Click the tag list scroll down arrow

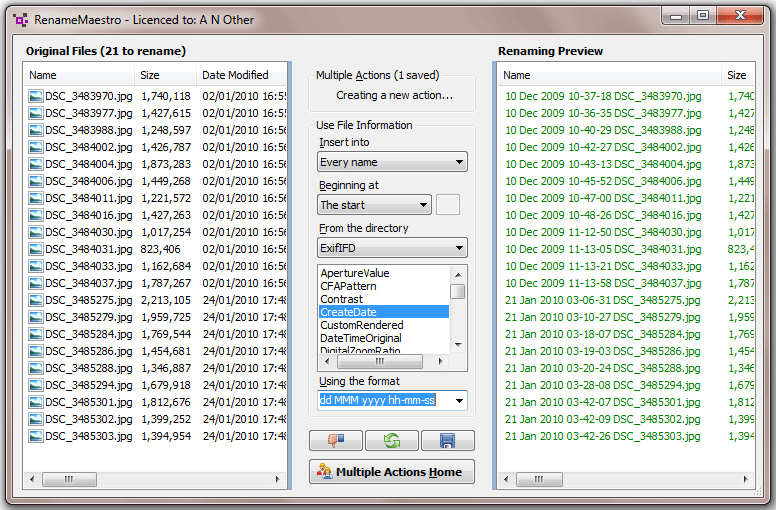[458, 345]
